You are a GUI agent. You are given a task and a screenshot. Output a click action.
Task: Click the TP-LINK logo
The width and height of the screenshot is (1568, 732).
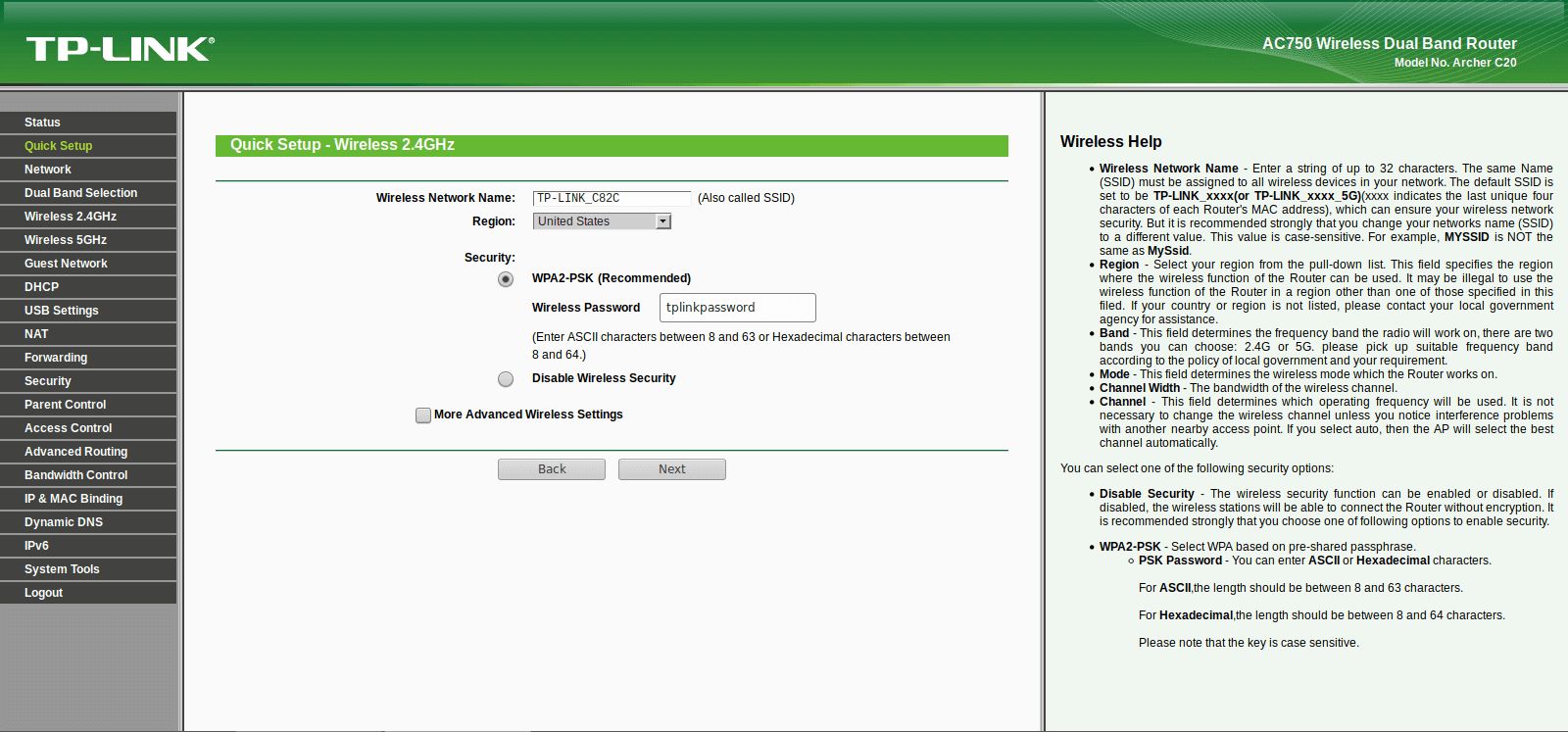pyautogui.click(x=121, y=49)
